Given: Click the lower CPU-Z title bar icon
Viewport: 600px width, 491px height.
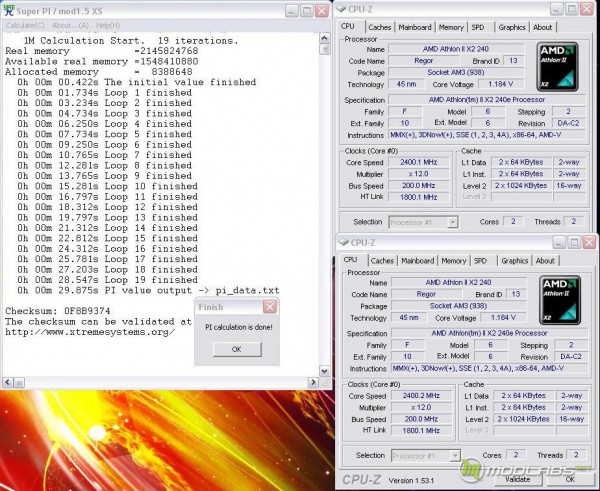Looking at the screenshot, I should point(344,242).
